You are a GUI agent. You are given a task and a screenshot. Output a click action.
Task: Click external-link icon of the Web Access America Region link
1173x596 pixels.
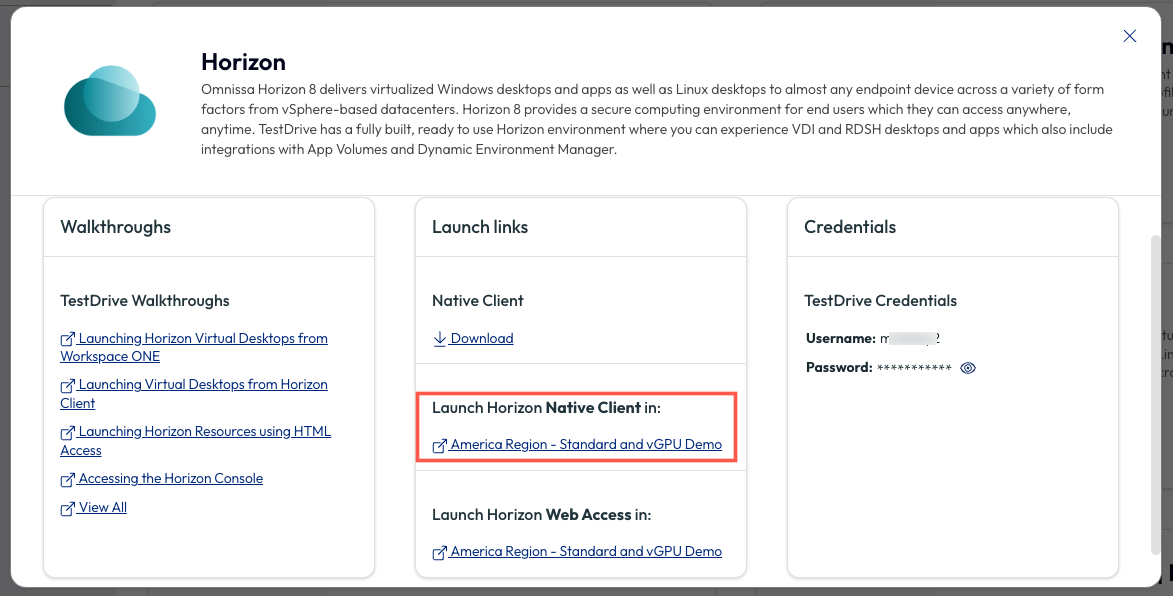click(439, 552)
